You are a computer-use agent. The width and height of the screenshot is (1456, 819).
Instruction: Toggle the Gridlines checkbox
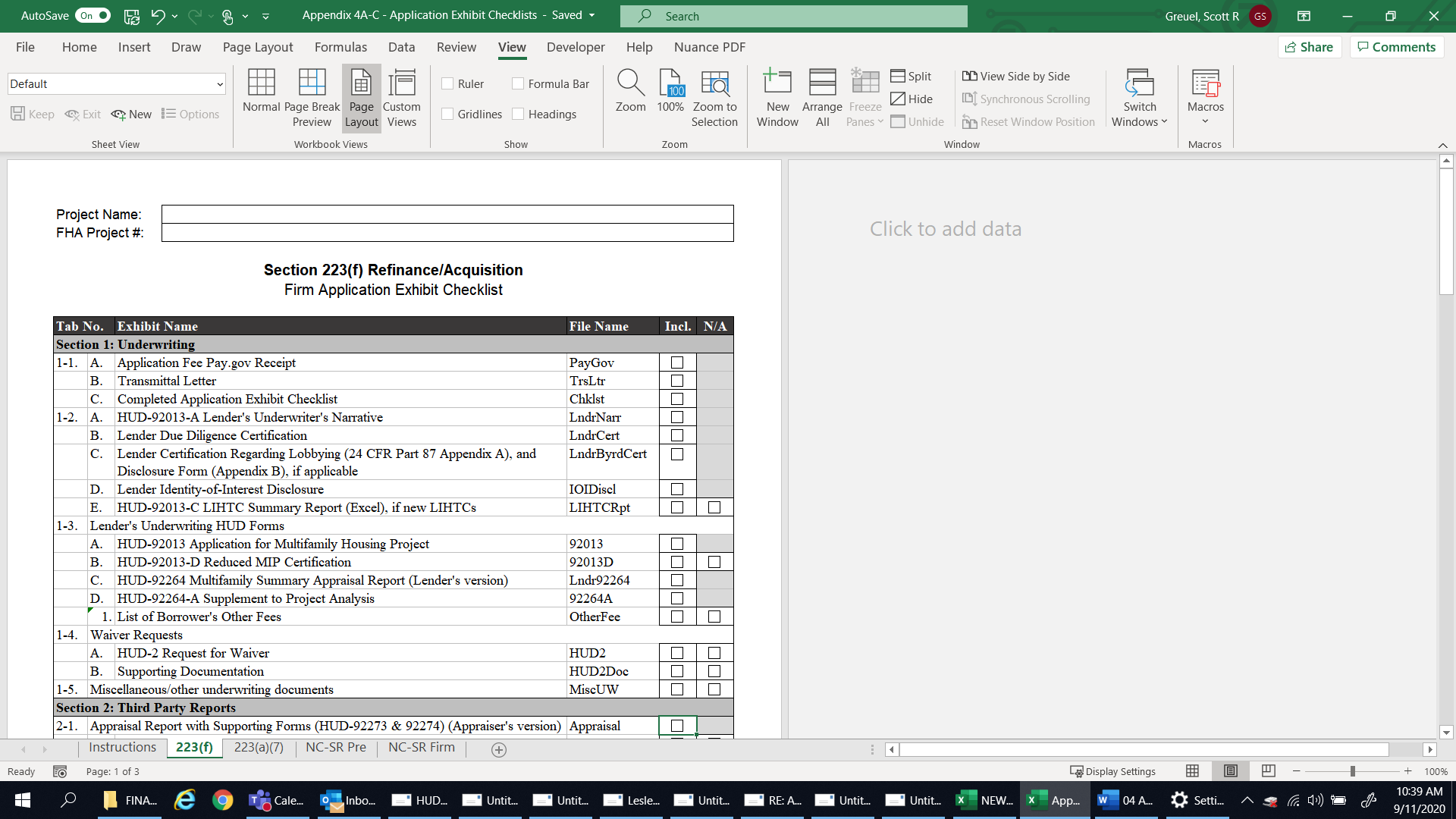click(x=448, y=115)
